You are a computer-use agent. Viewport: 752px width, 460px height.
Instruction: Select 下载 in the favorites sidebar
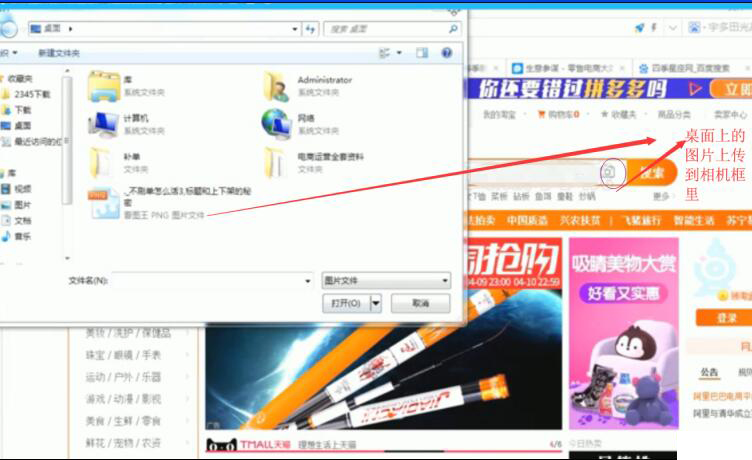[23, 110]
